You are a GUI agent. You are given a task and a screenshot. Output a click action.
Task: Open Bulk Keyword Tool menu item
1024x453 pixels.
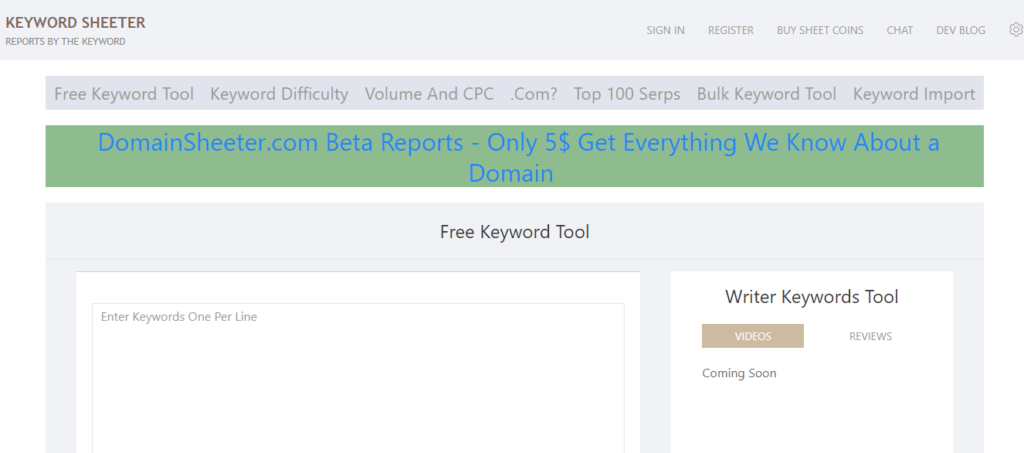click(767, 94)
